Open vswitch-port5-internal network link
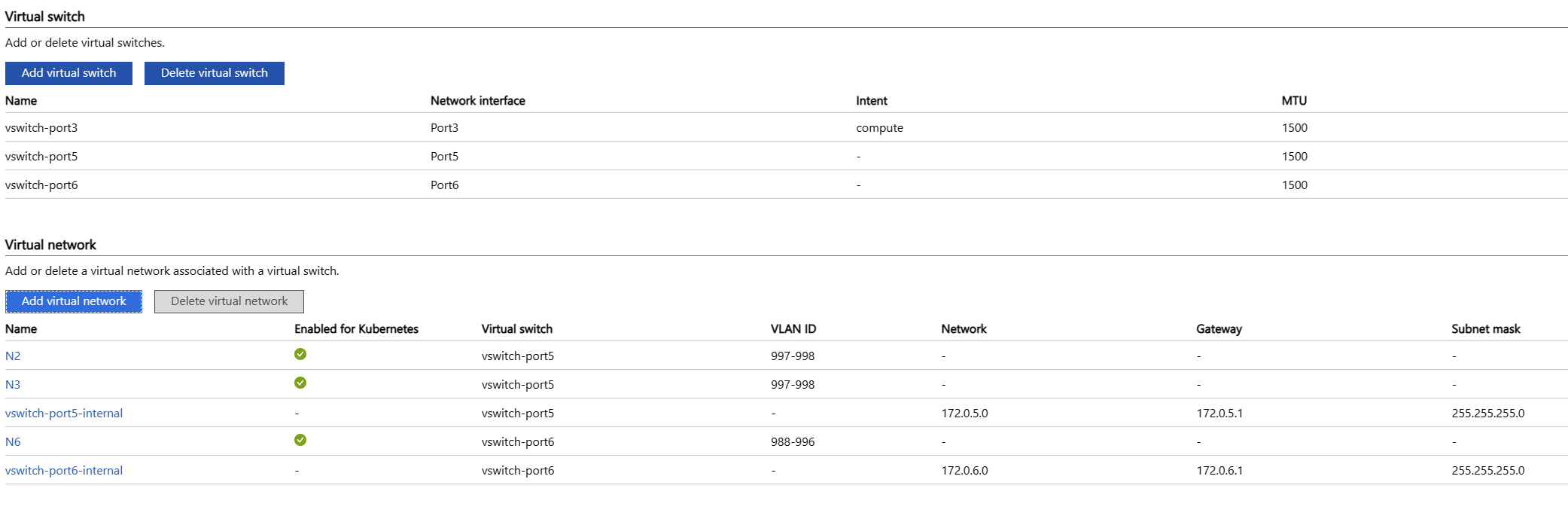Image resolution: width=1568 pixels, height=522 pixels. coord(64,414)
